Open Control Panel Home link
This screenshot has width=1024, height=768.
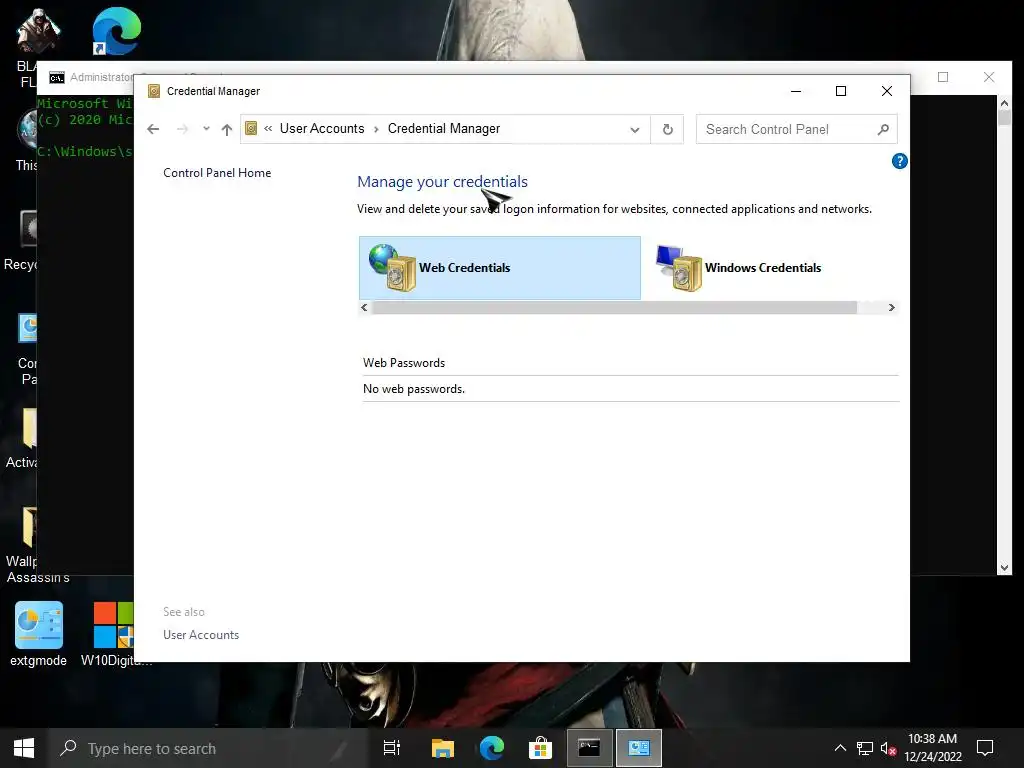tap(217, 173)
